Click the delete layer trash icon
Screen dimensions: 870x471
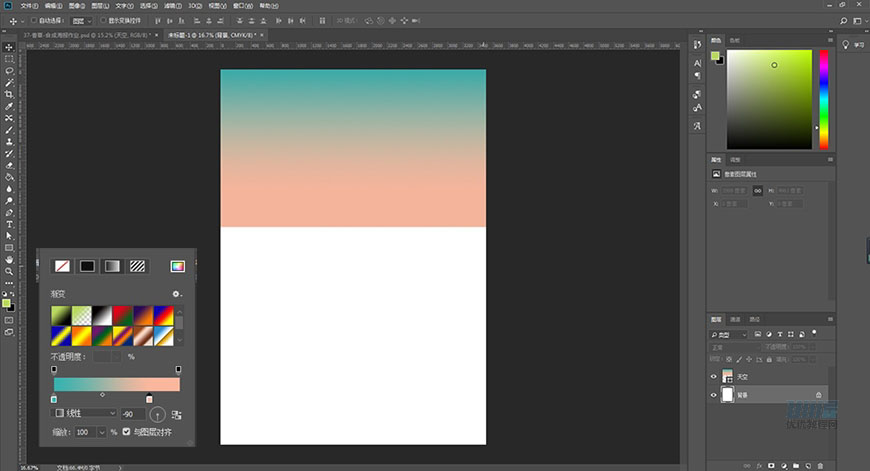pyautogui.click(x=819, y=465)
